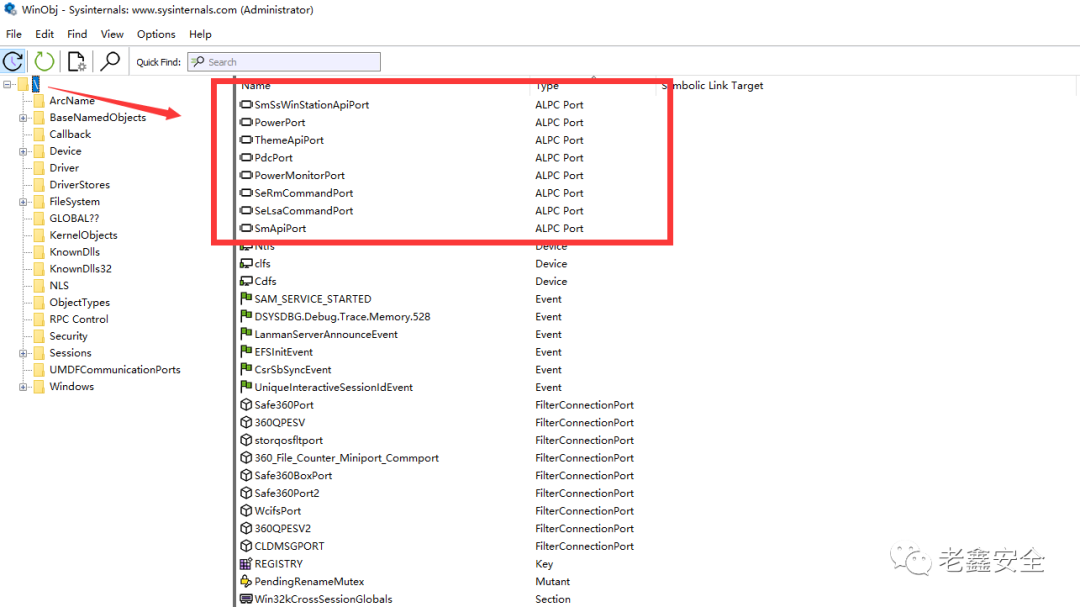Open the Find menu
1080x607 pixels.
coord(77,34)
